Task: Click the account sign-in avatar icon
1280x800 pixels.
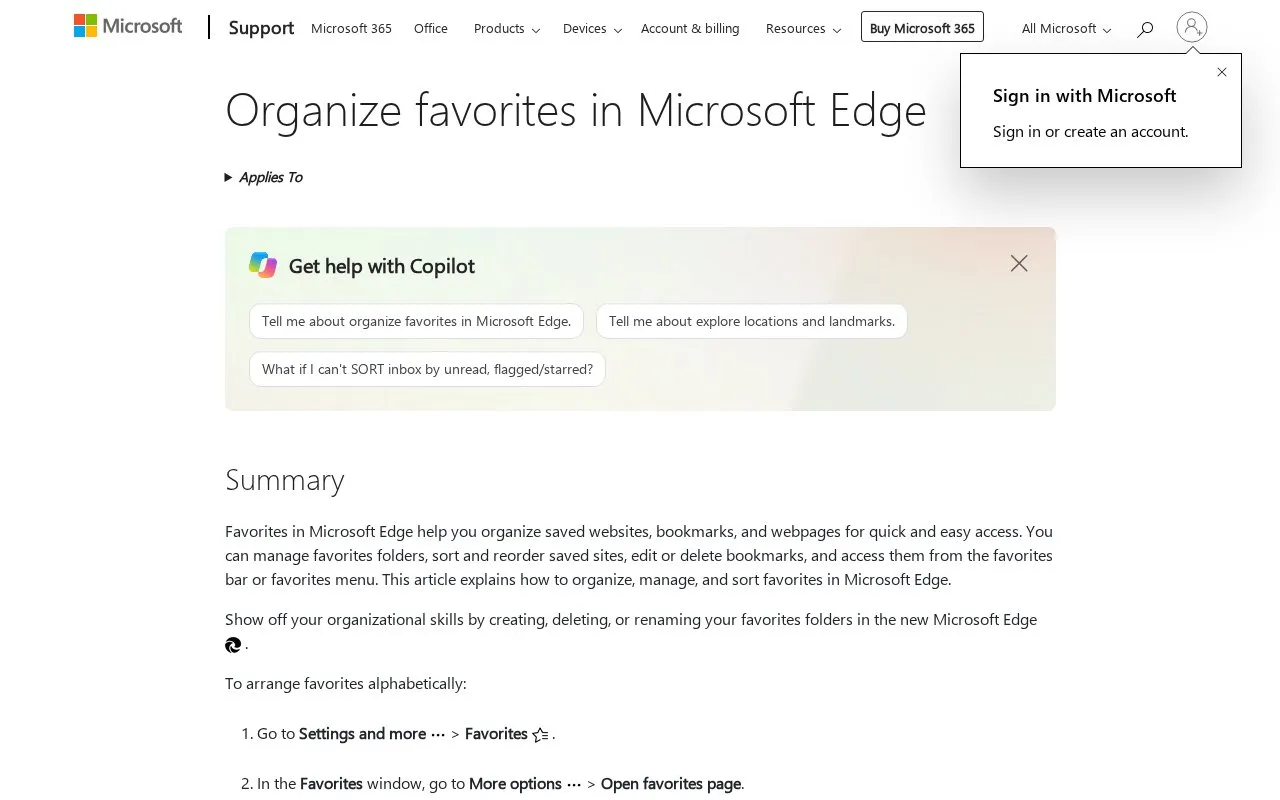Action: [x=1192, y=27]
